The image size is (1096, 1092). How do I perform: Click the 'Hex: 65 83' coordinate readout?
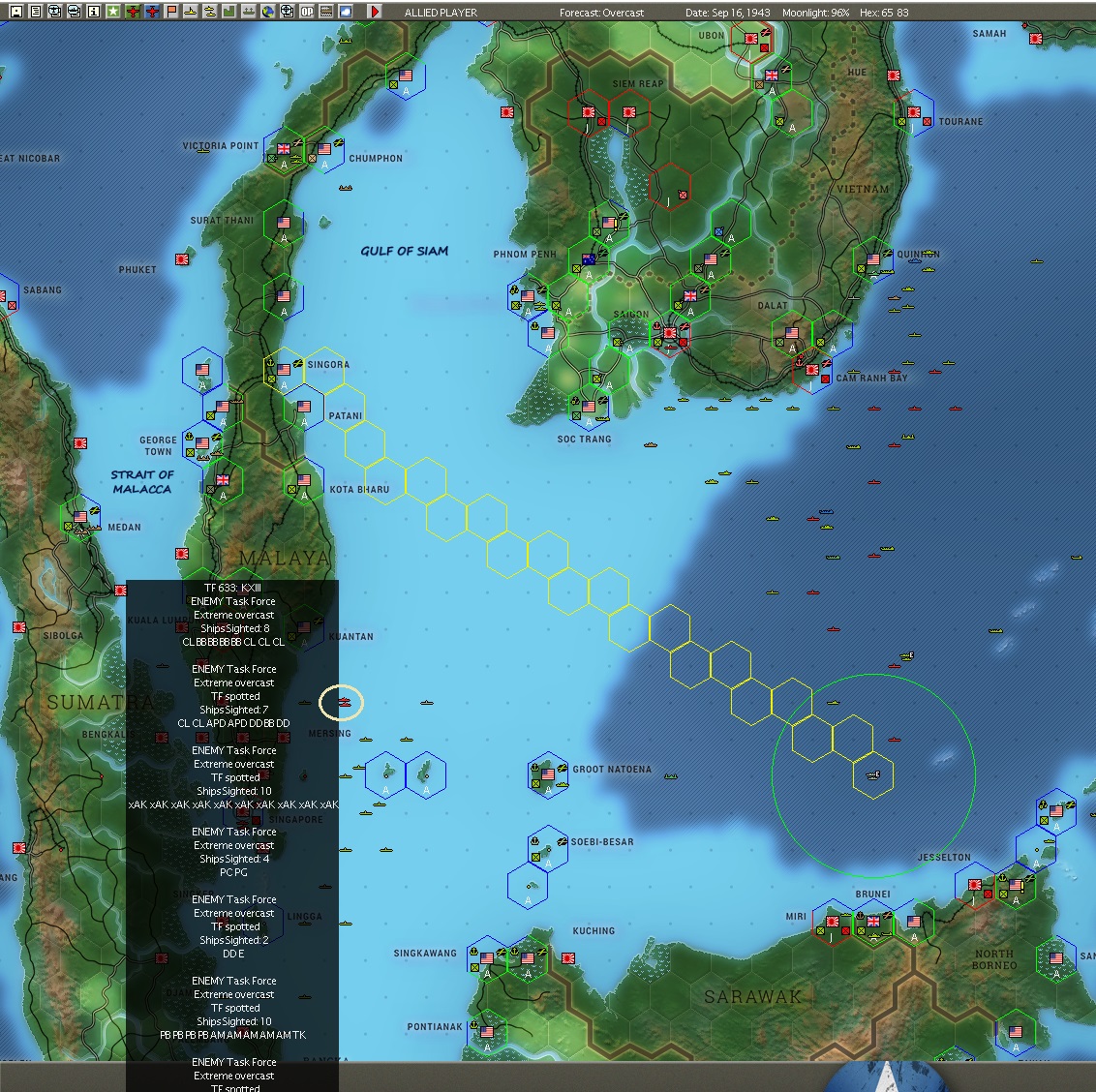click(884, 13)
